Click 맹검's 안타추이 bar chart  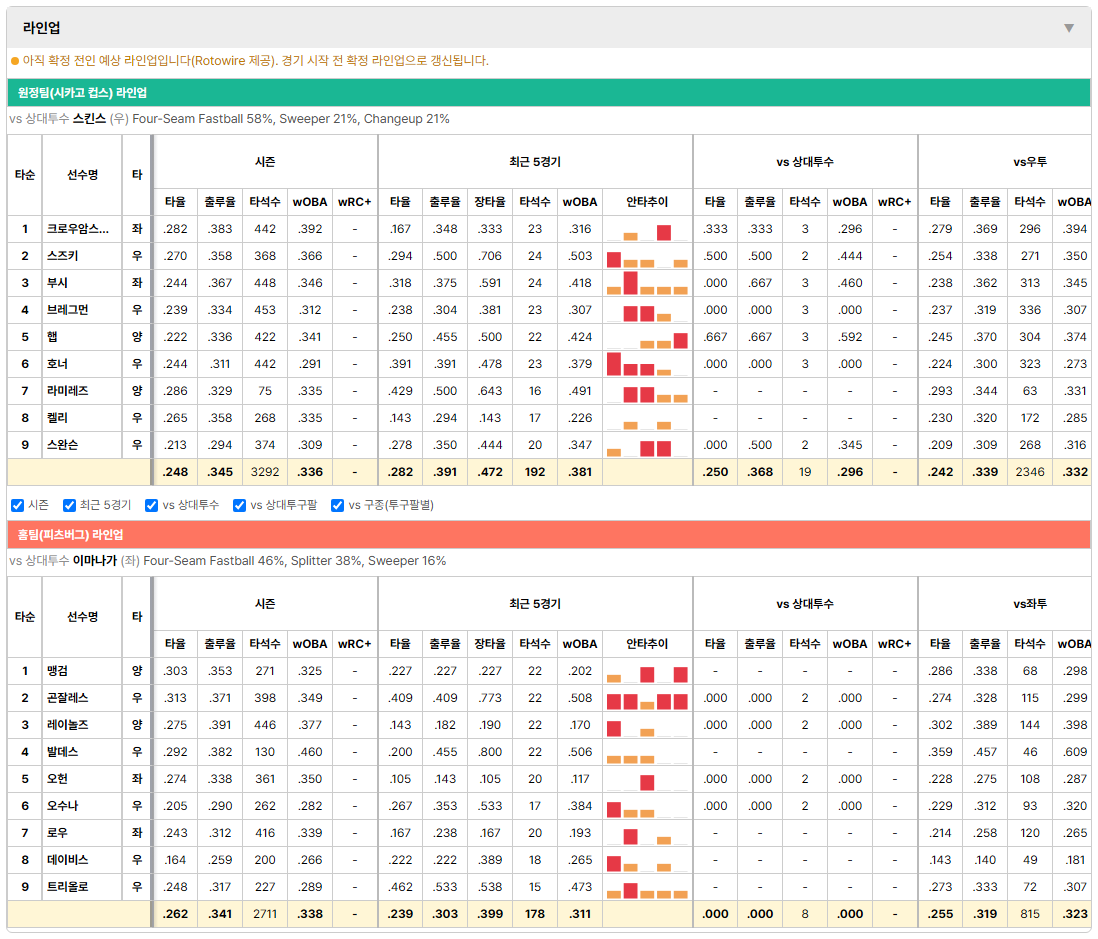[x=647, y=671]
